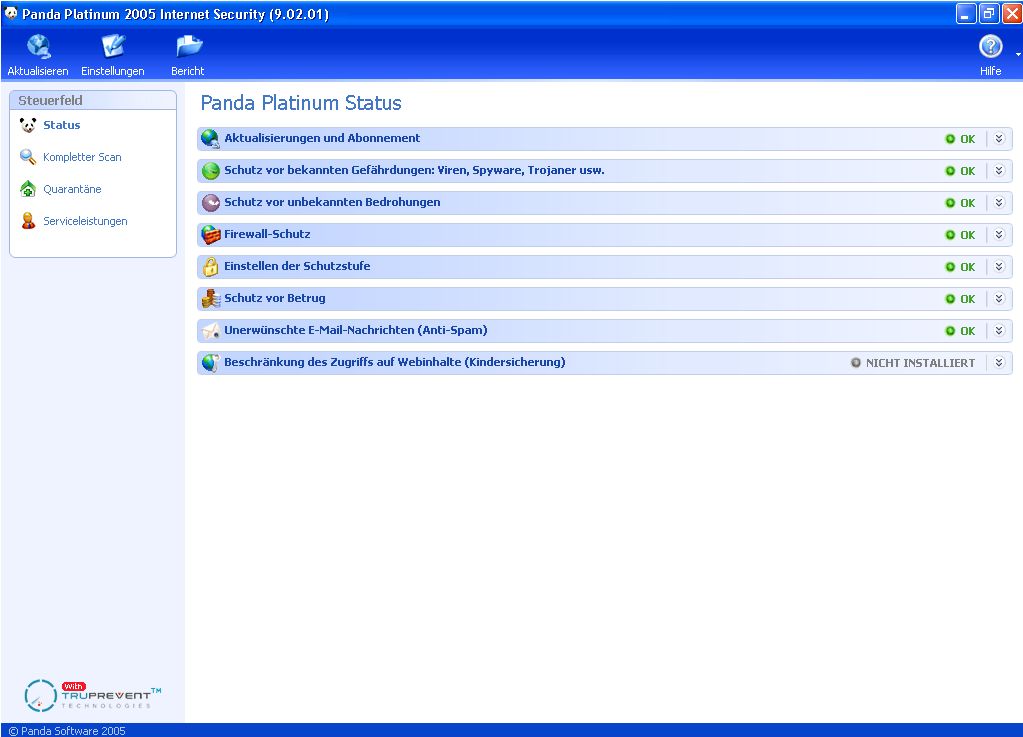Open Quarantäne from the sidebar
1023x737 pixels.
coord(72,189)
